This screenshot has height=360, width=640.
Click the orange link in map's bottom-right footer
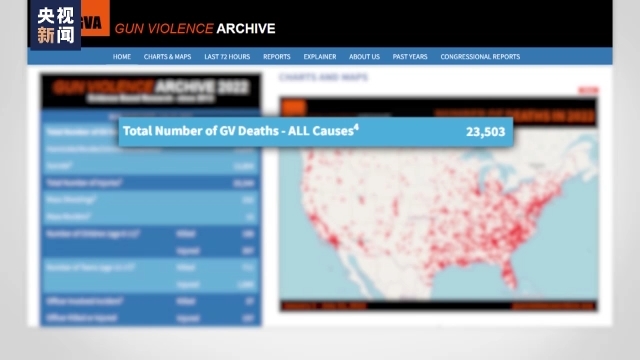click(553, 306)
